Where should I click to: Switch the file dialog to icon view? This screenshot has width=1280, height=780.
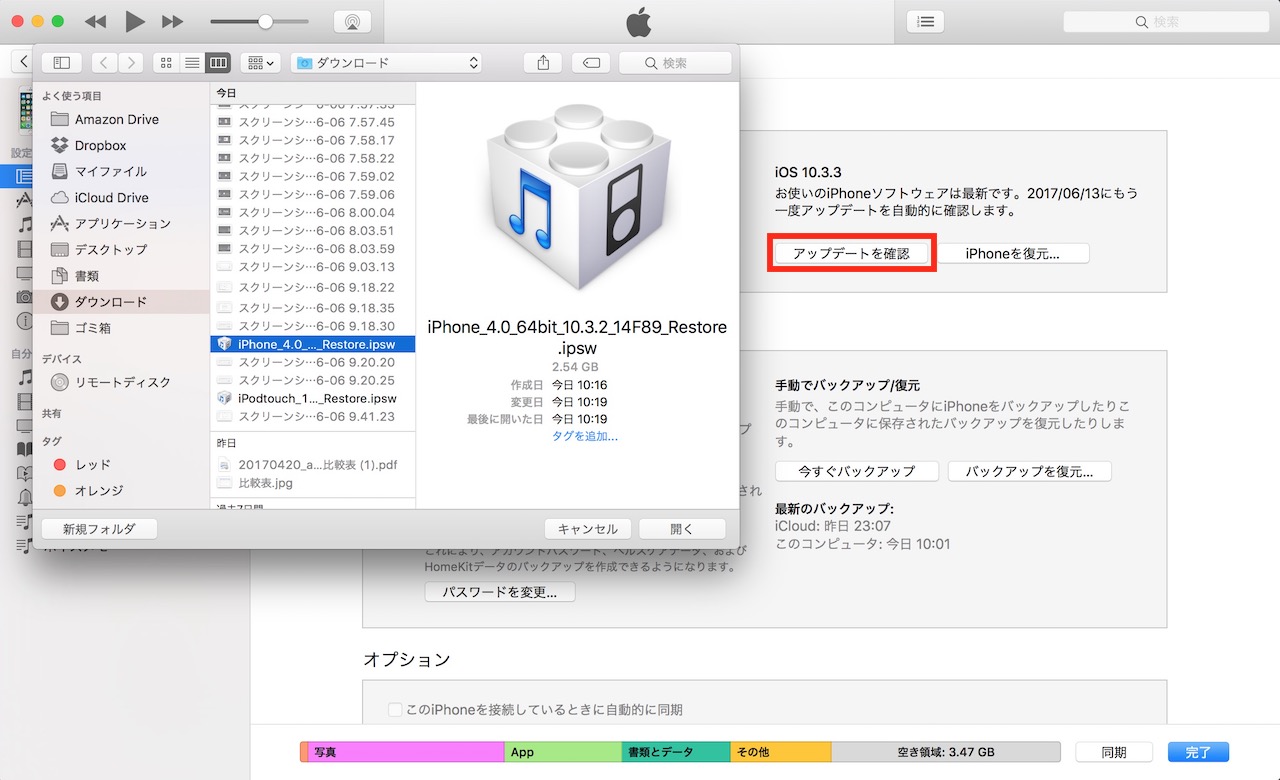[x=166, y=62]
